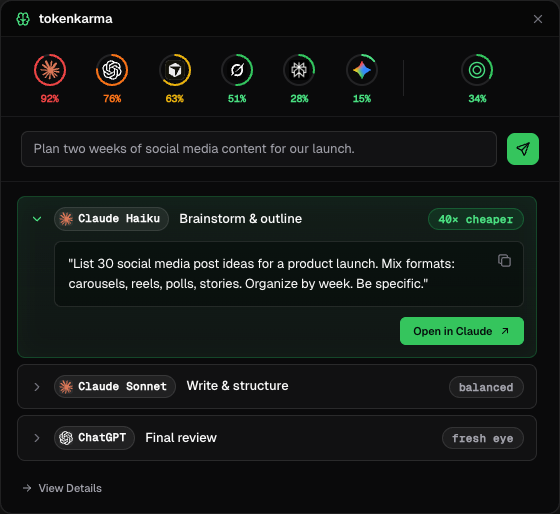
Task: Click the tokenkarma brain logo
Action: pos(23,19)
